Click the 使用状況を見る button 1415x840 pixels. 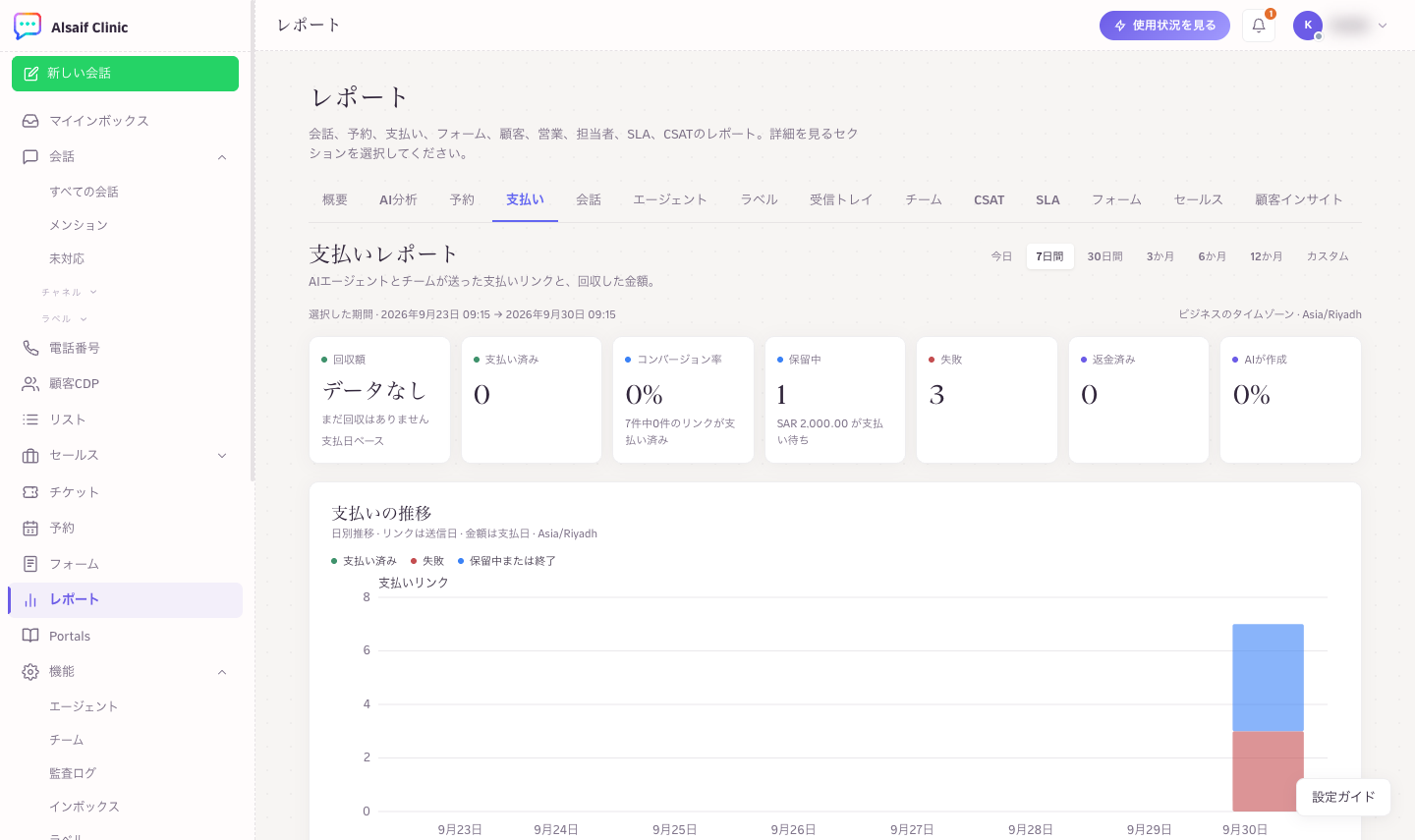click(1164, 26)
